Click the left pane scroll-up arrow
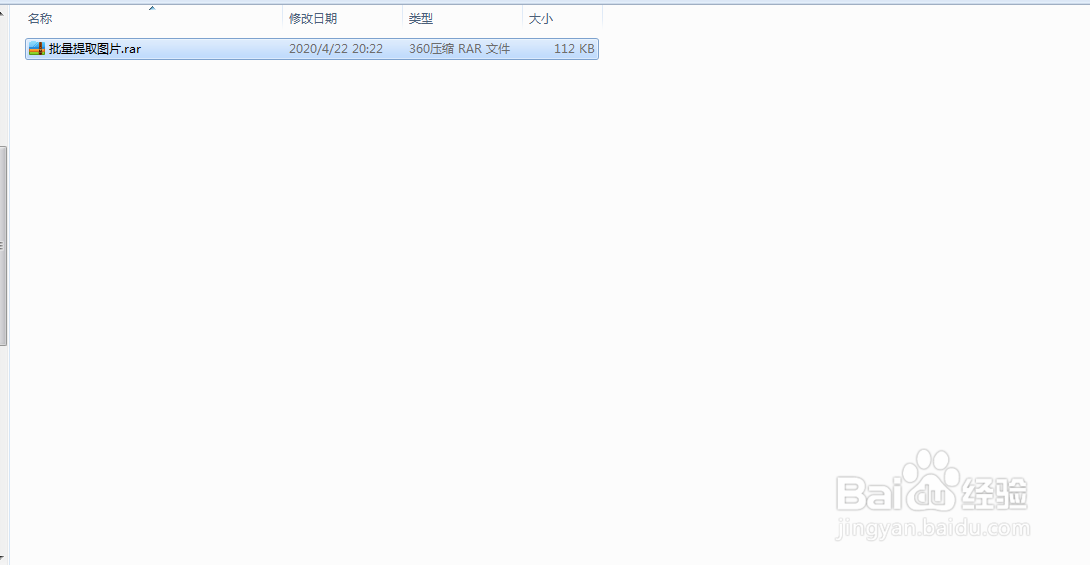Image resolution: width=1090 pixels, height=565 pixels. pos(3,13)
